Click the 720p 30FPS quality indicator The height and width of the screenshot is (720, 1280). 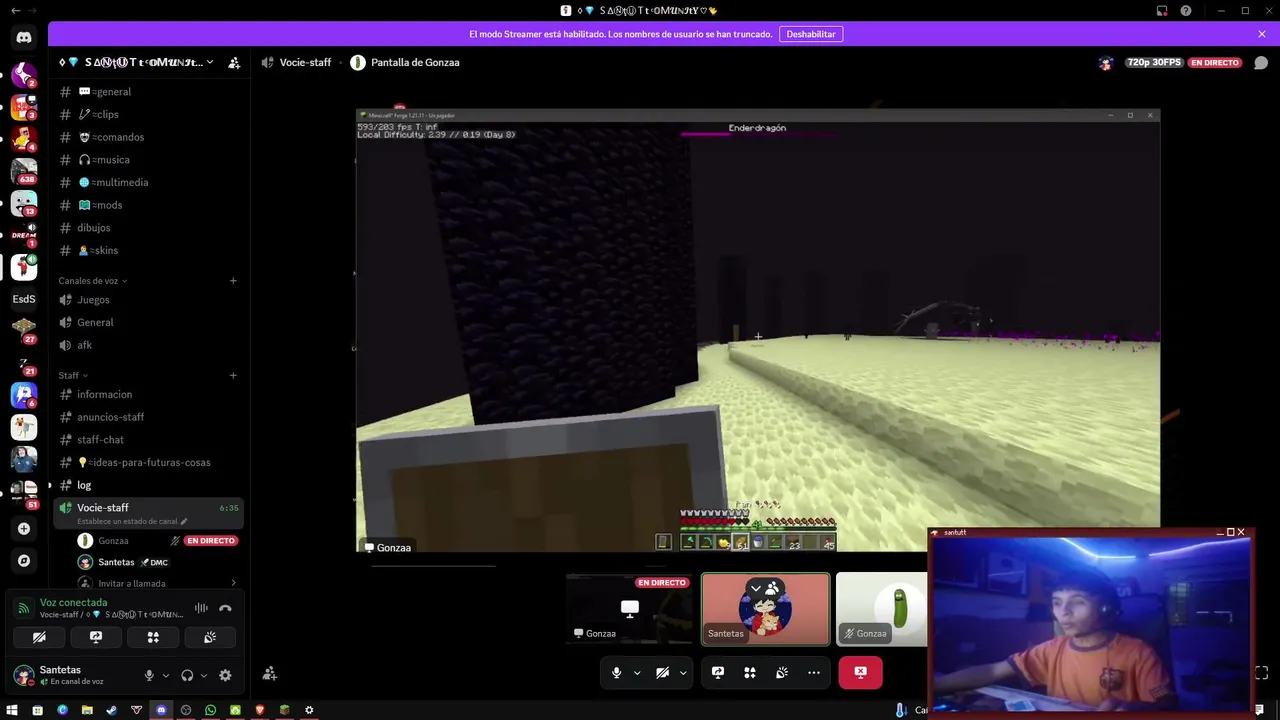(1154, 62)
